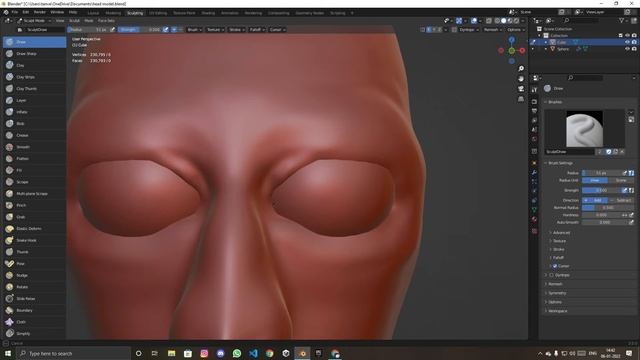
Task: Switch to the Modeling workspace tab
Action: 113,13
